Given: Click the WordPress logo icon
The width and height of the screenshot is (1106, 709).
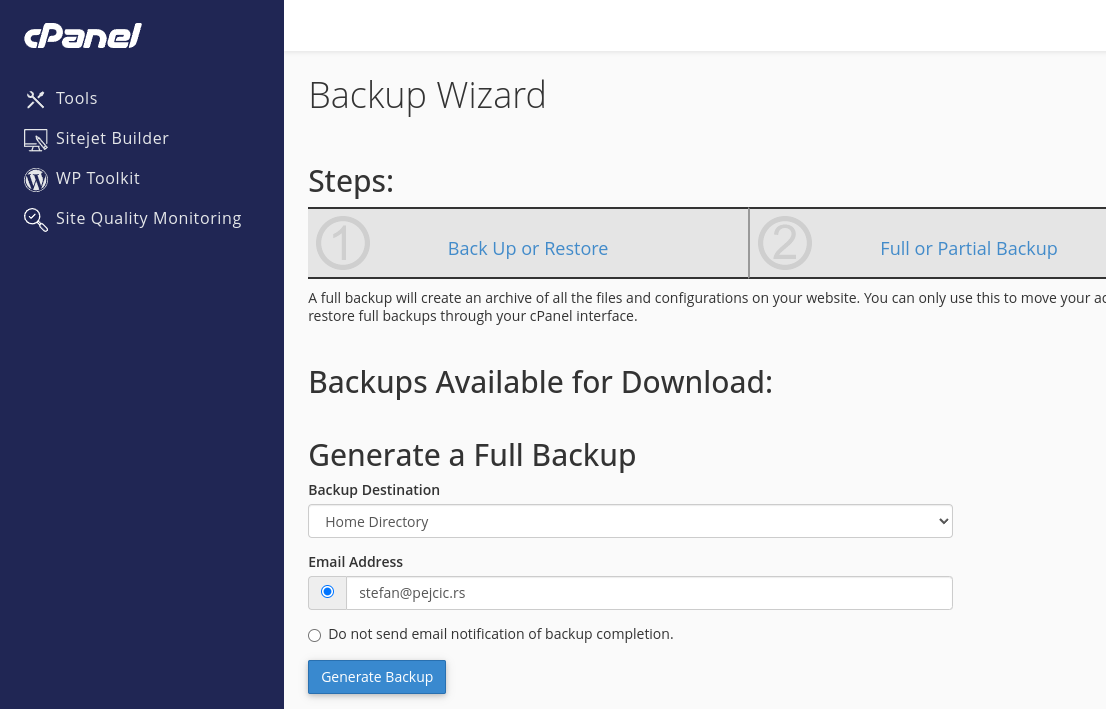Looking at the screenshot, I should pyautogui.click(x=35, y=179).
